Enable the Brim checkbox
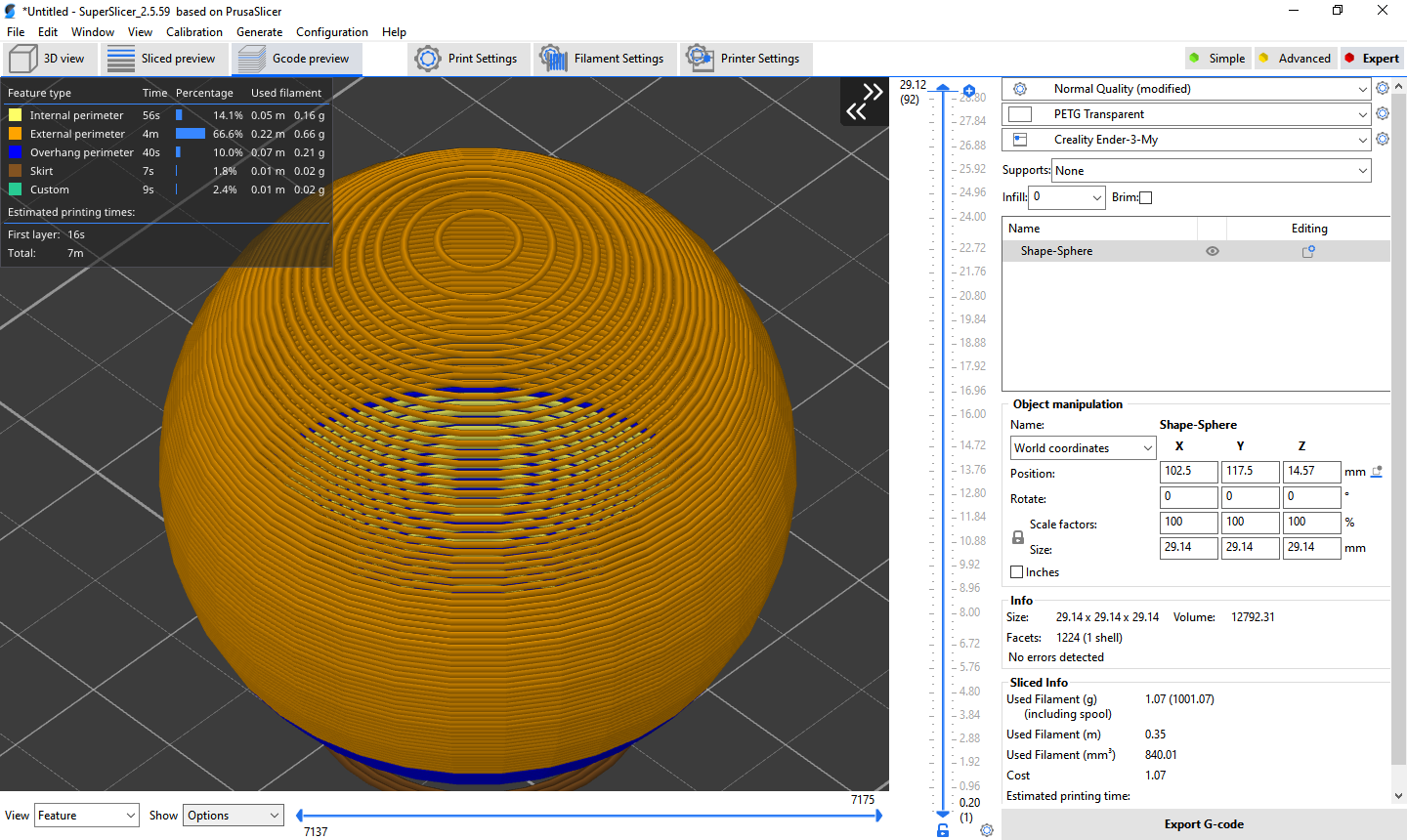 1145,197
